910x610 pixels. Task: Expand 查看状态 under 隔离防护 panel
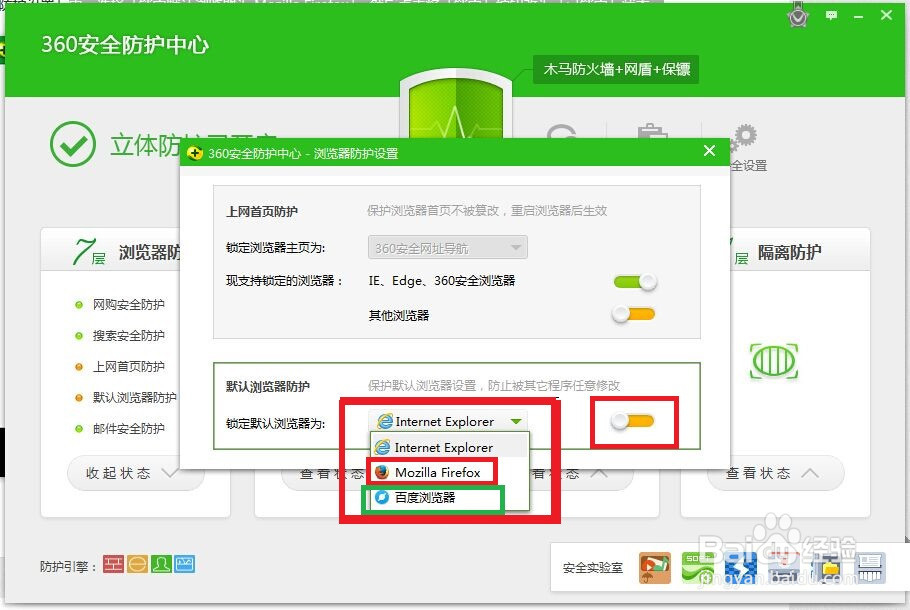[x=775, y=473]
